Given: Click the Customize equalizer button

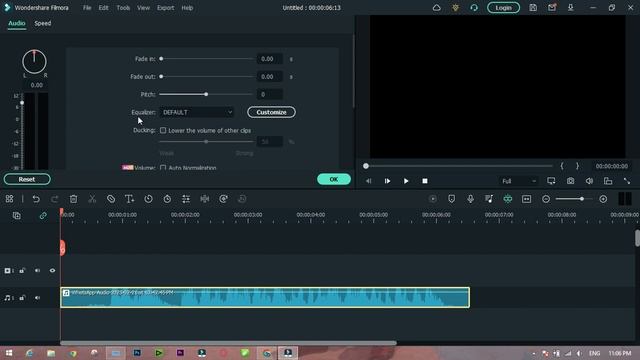Looking at the screenshot, I should click(x=271, y=112).
